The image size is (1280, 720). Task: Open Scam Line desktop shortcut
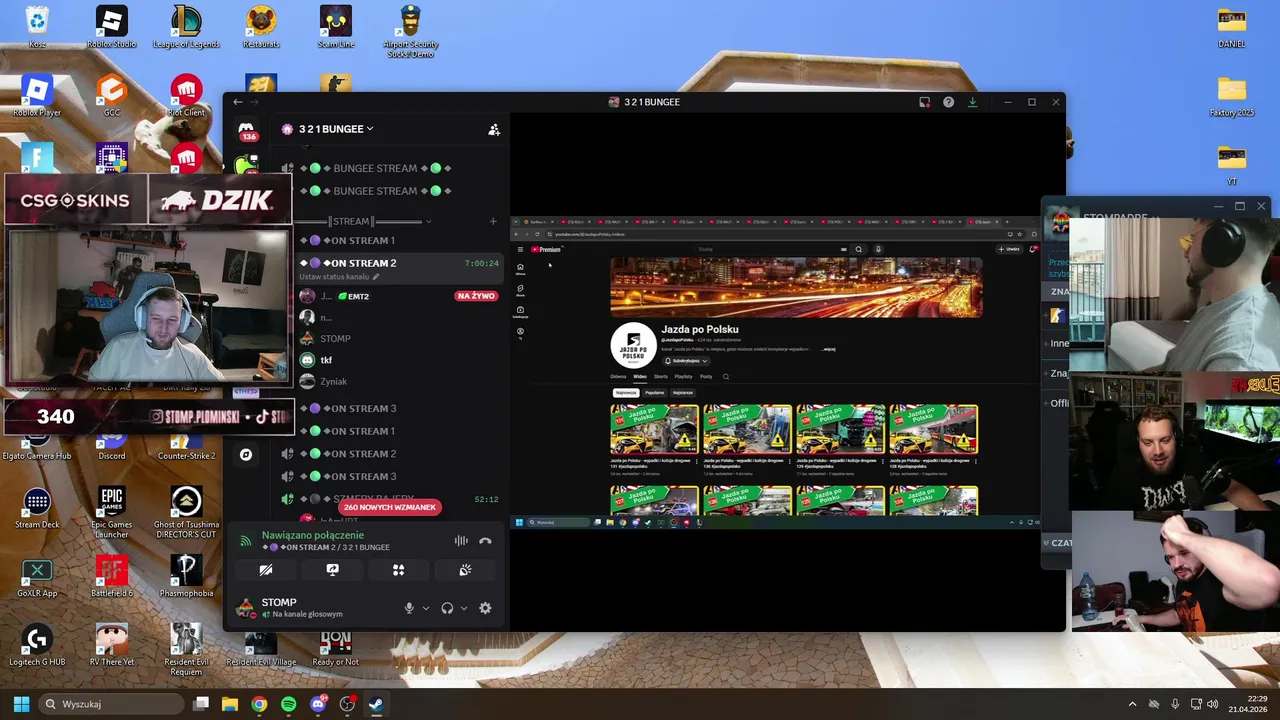point(336,27)
